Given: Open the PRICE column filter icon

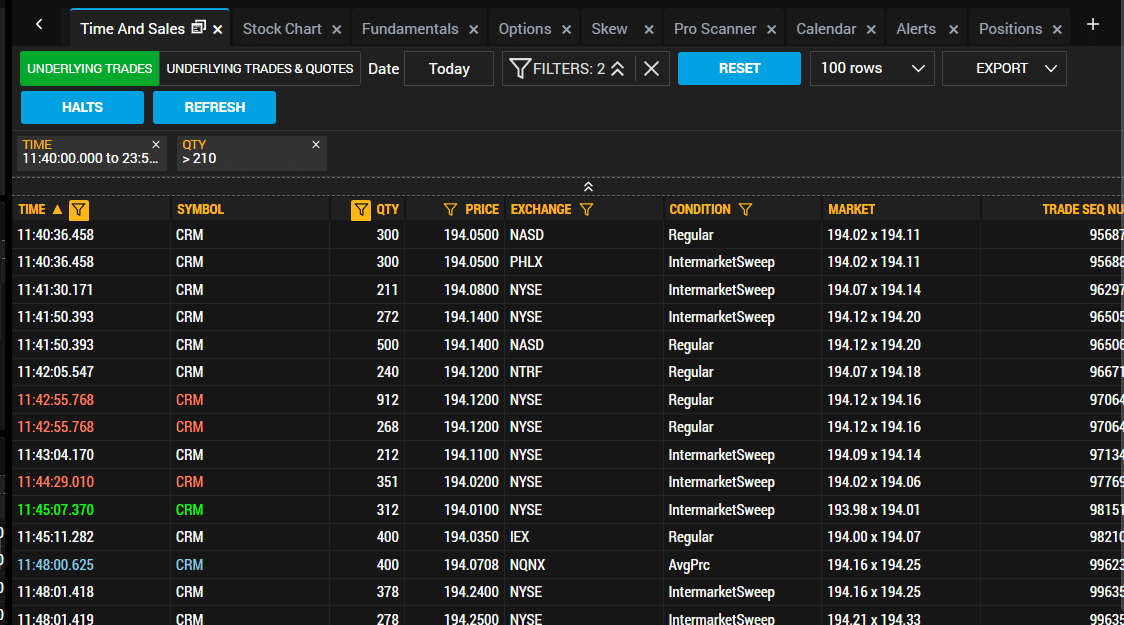Looking at the screenshot, I should 450,209.
